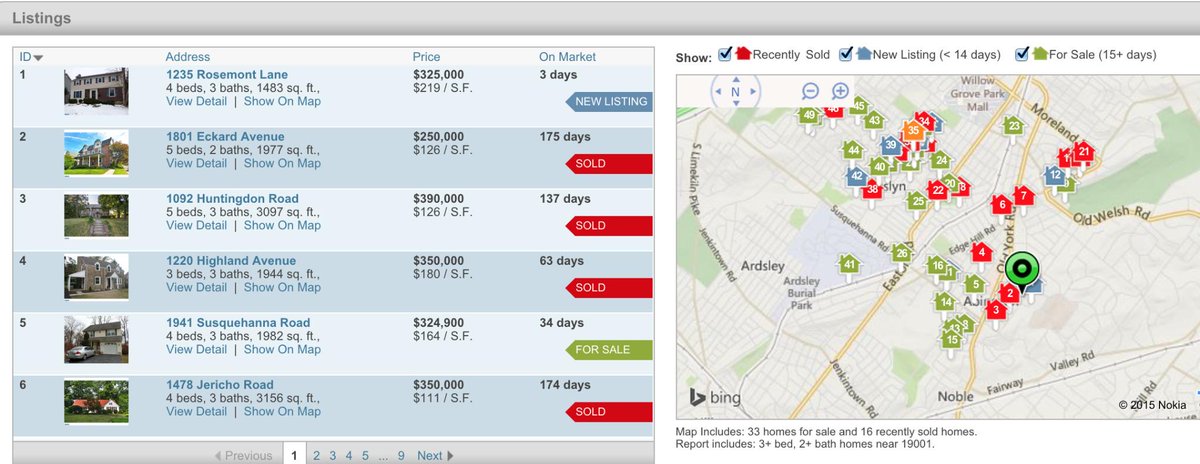Click Next page link
Viewport: 1200px width, 464px height.
435,456
